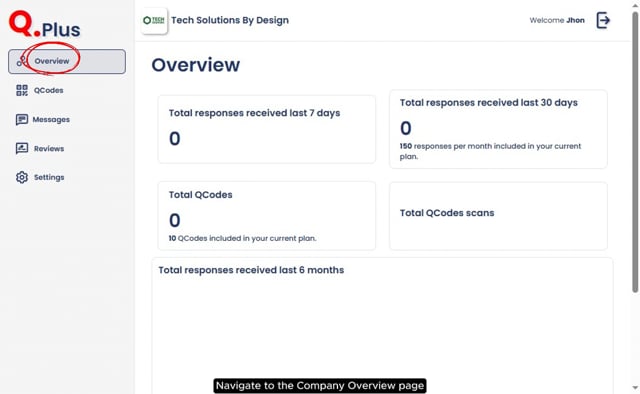Open the Reviews label in sidebar
640x394 pixels.
coord(49,149)
